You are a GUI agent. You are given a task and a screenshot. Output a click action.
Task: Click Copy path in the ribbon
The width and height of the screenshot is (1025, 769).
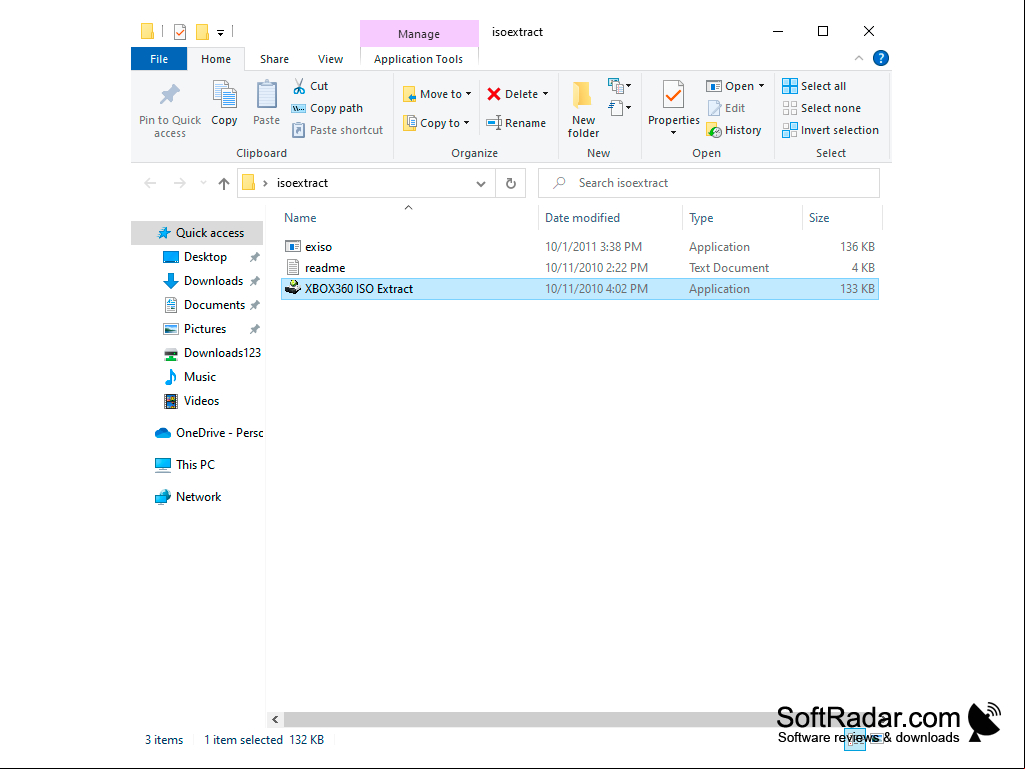(328, 109)
